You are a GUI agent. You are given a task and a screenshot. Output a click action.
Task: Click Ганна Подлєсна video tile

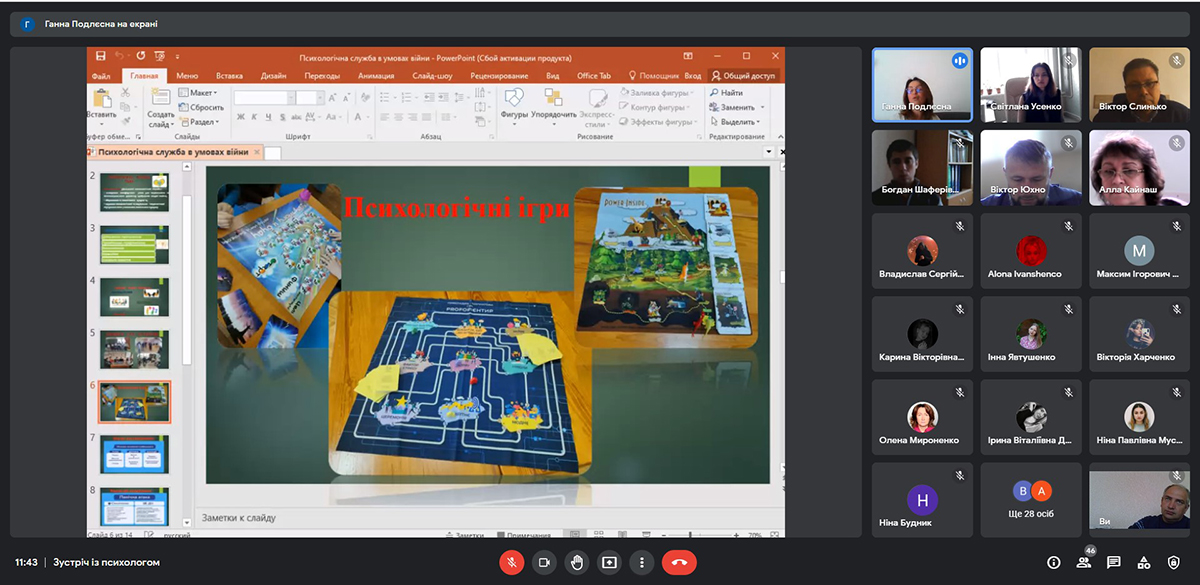coord(922,85)
